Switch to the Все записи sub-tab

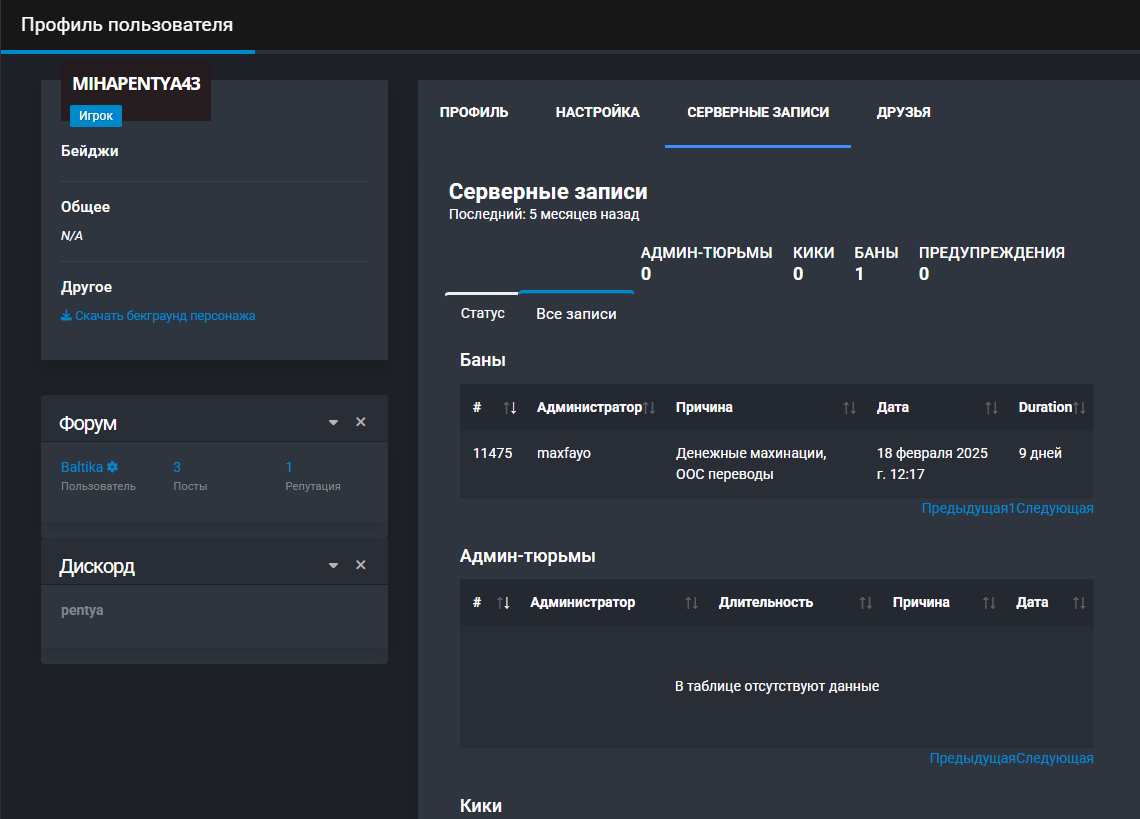click(577, 313)
